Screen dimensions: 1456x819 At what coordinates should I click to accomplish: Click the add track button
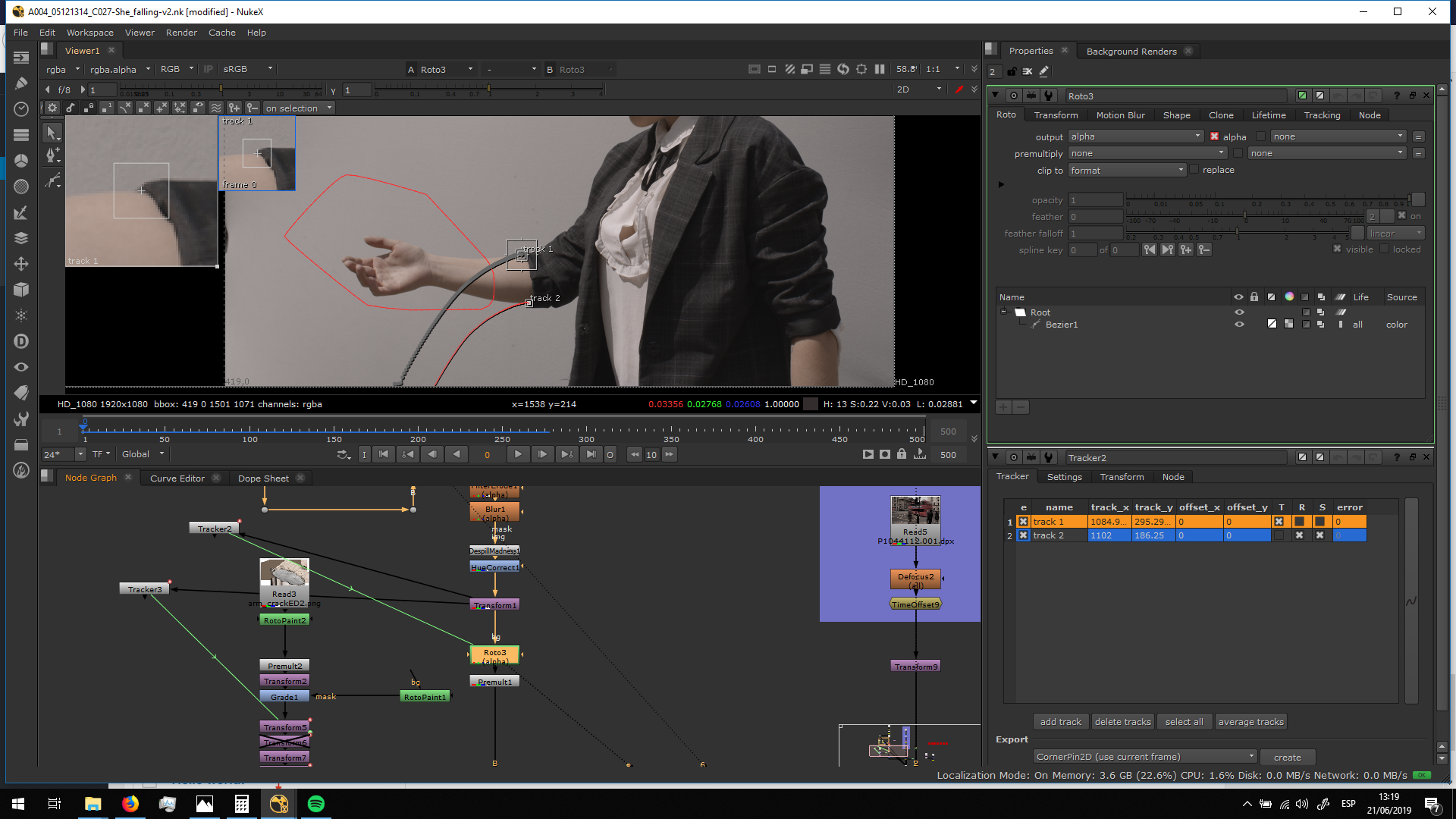tap(1060, 722)
